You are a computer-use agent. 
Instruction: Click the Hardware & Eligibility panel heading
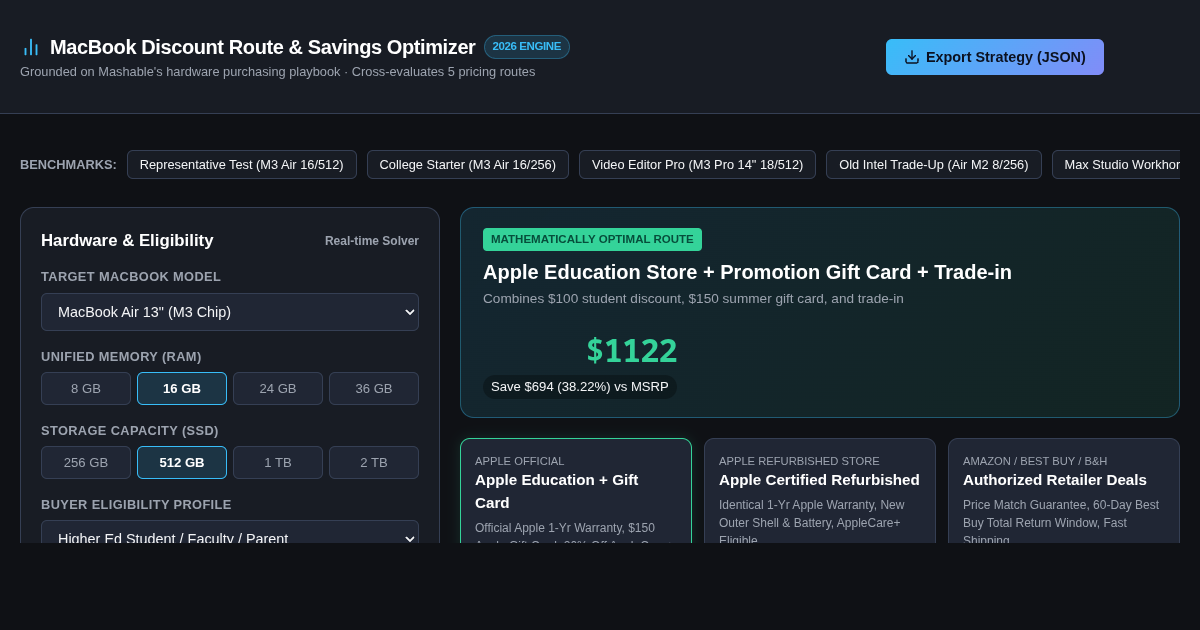(127, 241)
